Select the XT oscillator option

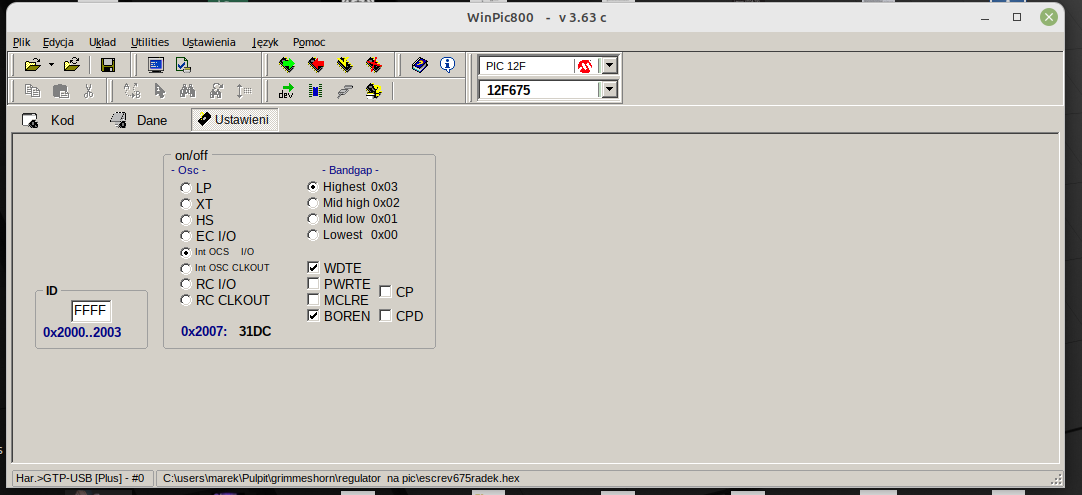point(186,204)
